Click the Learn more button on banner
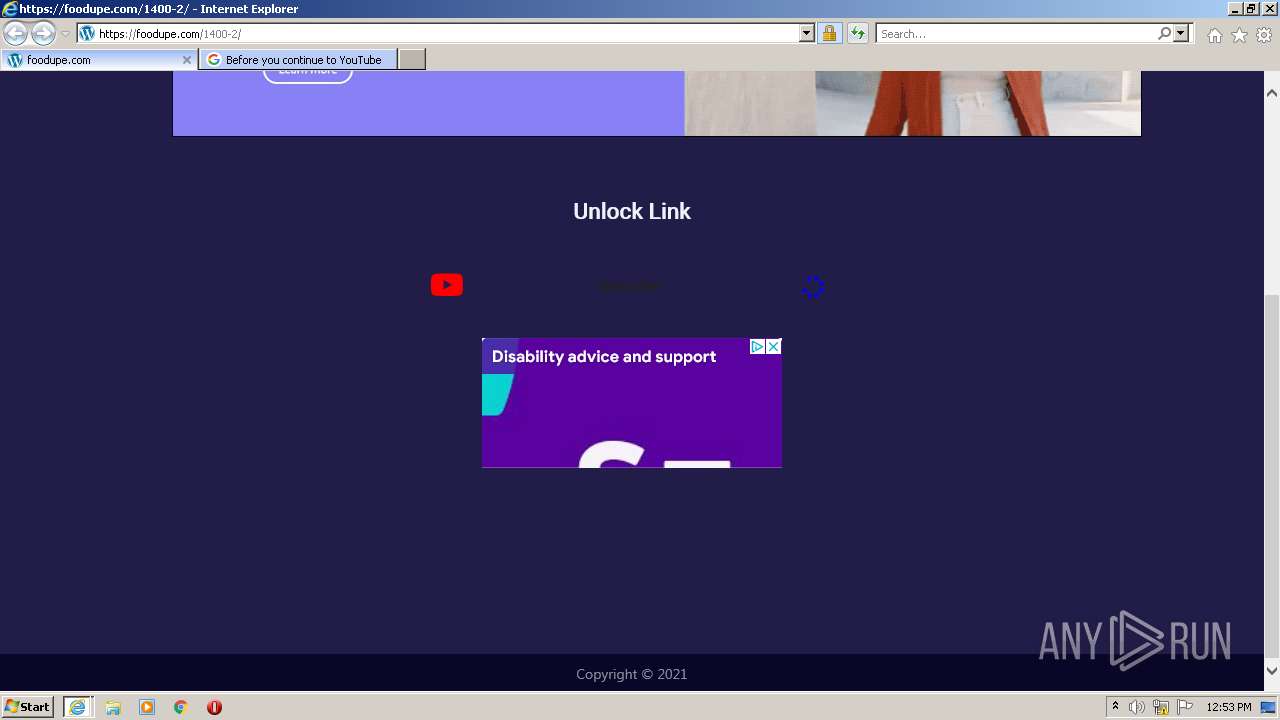The height and width of the screenshot is (720, 1280). coord(308,73)
